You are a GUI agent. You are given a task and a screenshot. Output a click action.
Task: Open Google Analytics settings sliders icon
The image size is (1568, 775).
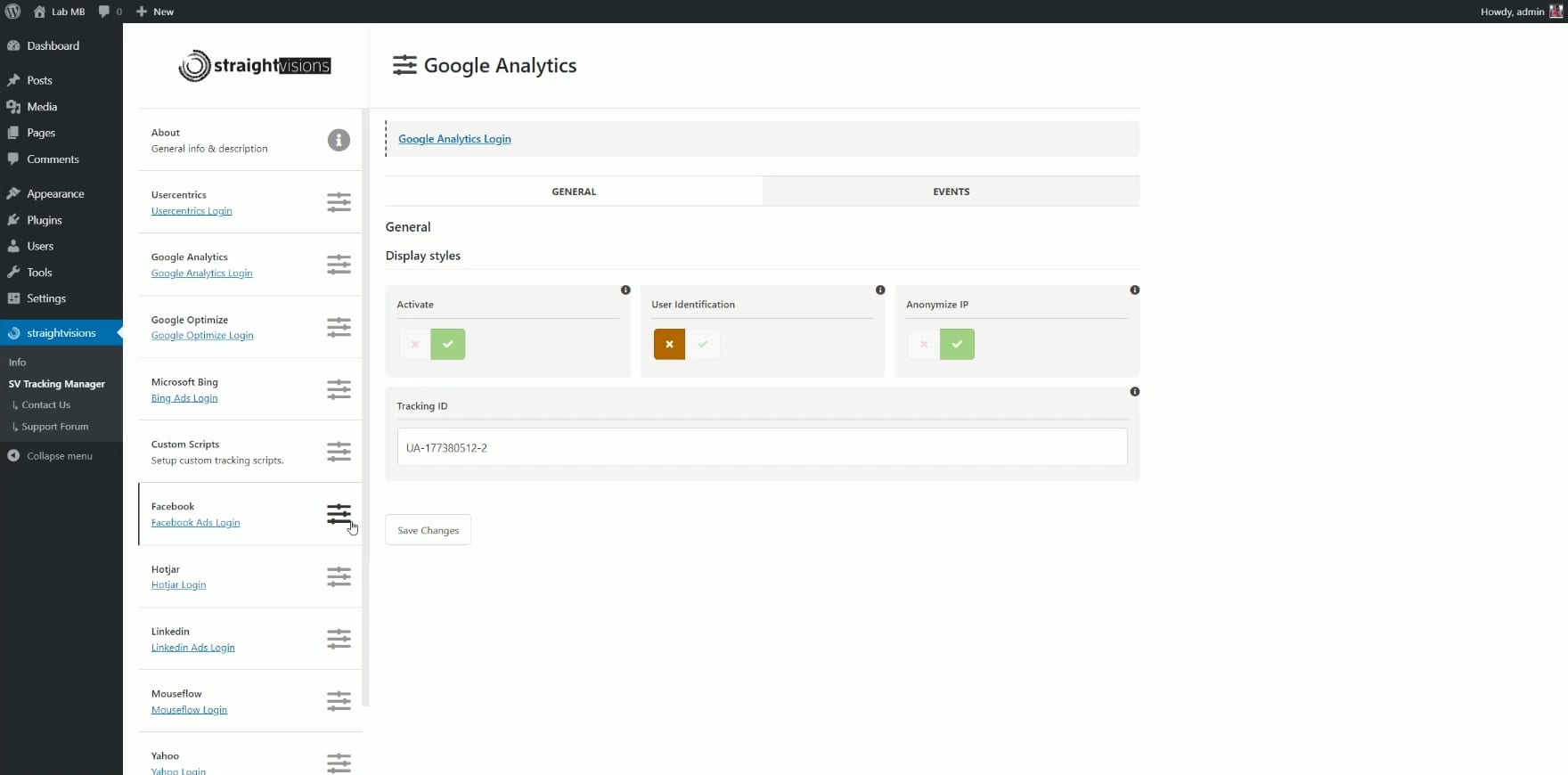point(339,265)
